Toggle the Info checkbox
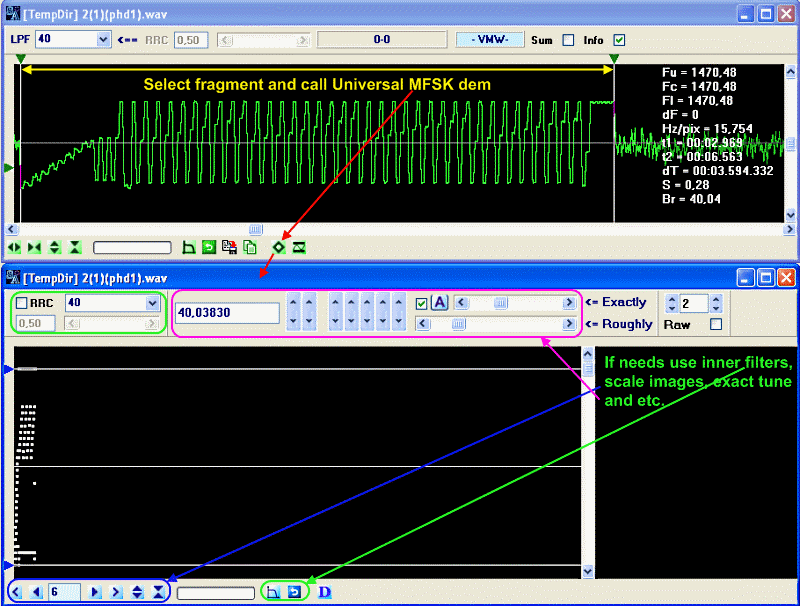 620,40
